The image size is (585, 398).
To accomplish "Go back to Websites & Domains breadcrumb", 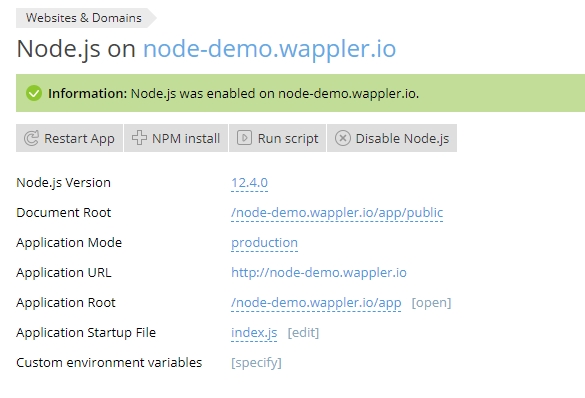I will [x=84, y=18].
